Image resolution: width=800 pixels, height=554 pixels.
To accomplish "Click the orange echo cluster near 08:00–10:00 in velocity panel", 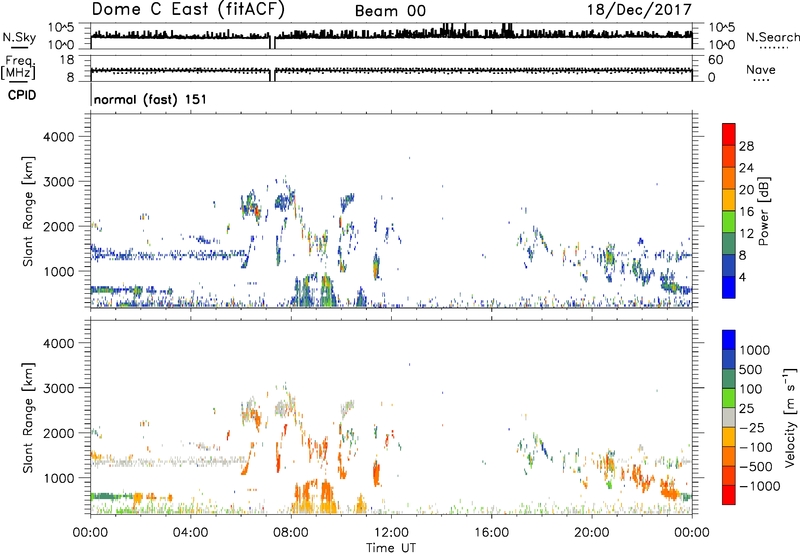I will (x=314, y=496).
